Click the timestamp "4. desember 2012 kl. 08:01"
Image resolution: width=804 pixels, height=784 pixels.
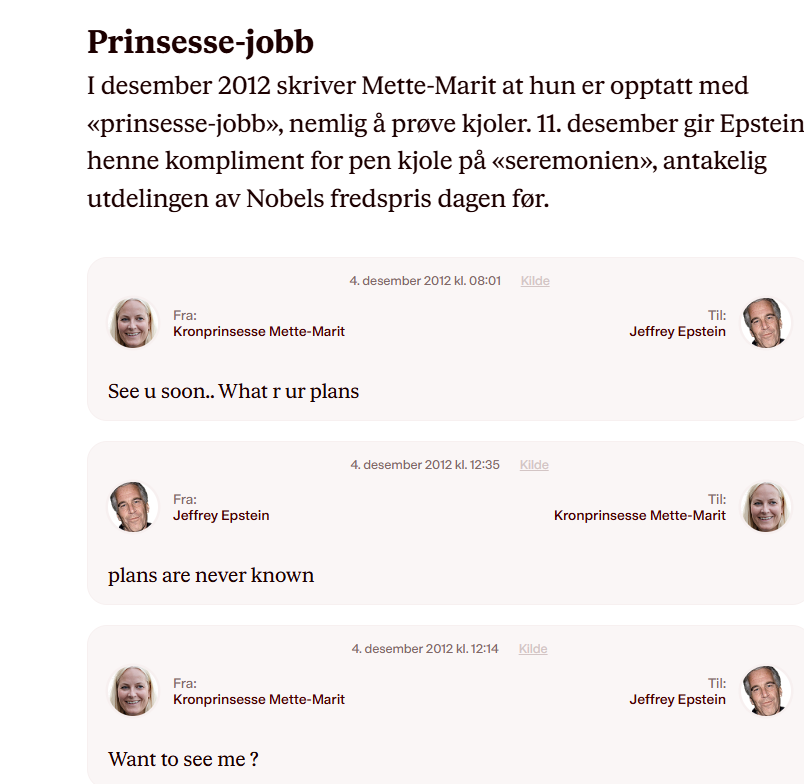click(x=425, y=281)
